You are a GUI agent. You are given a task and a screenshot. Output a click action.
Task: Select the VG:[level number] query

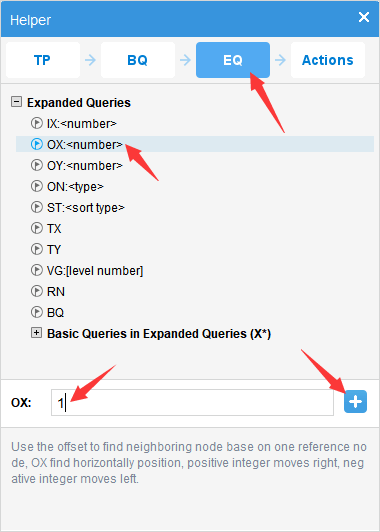click(x=95, y=271)
